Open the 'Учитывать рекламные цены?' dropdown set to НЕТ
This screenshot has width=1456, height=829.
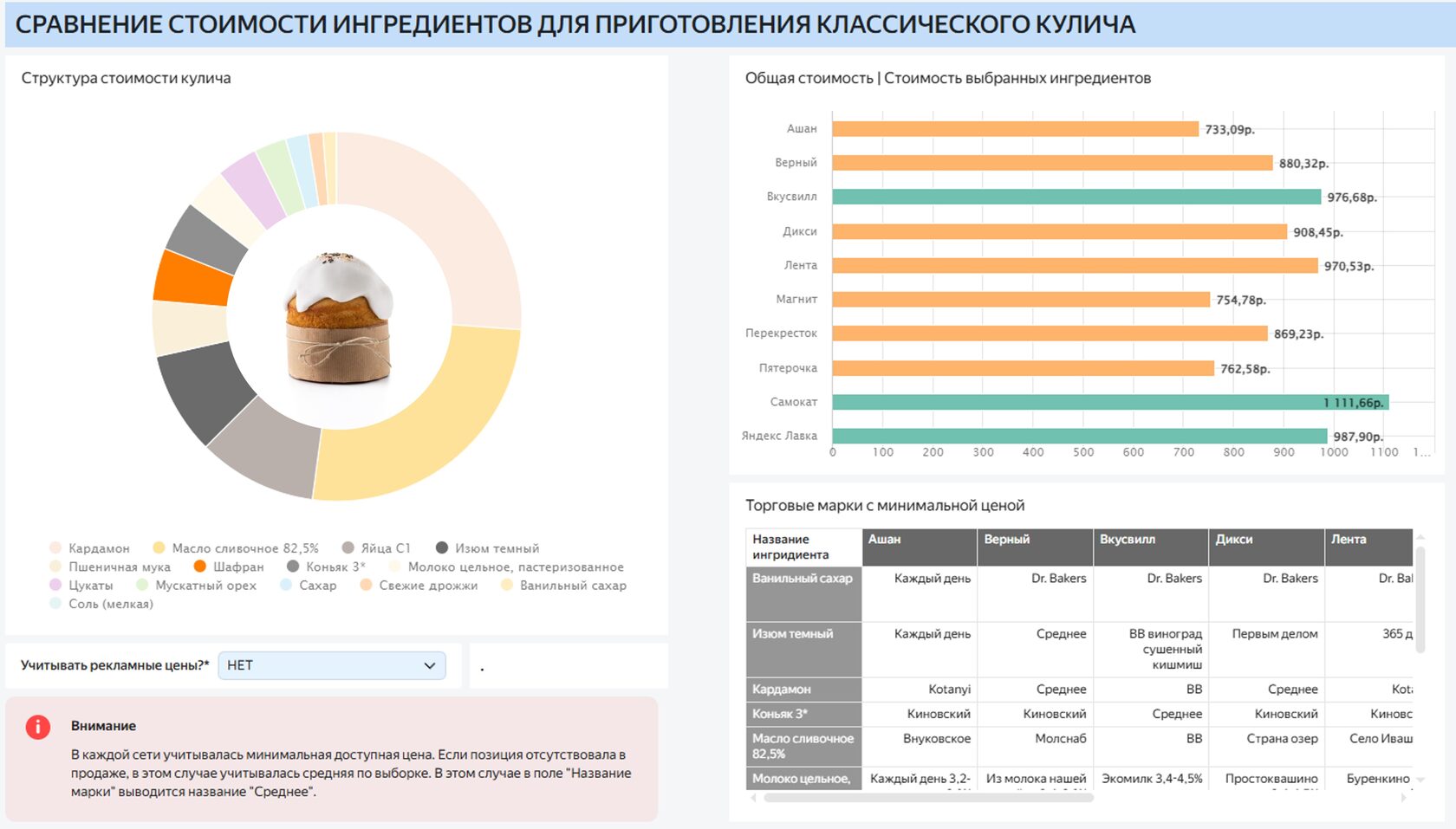(x=332, y=665)
